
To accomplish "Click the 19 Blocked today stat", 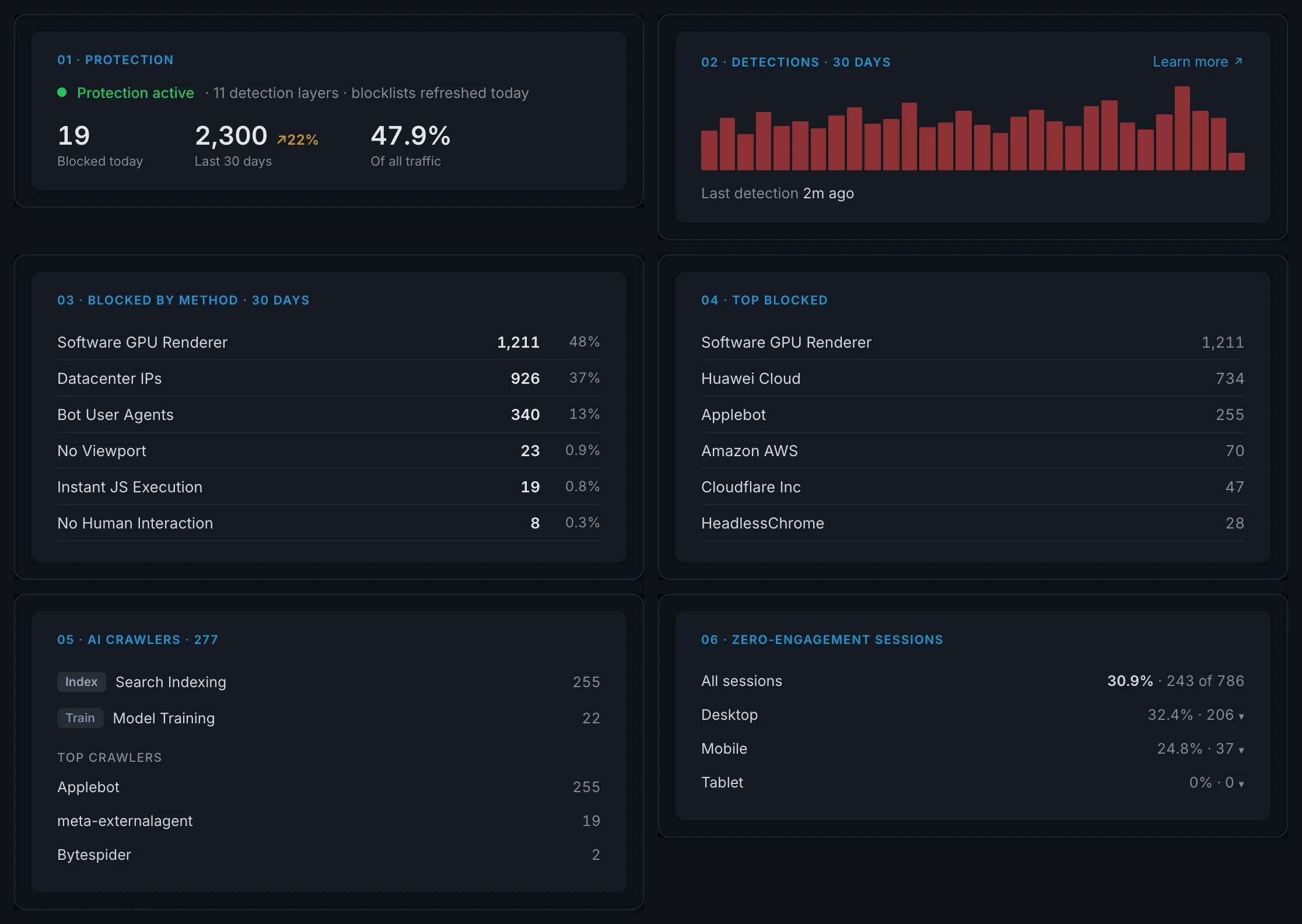I will pyautogui.click(x=100, y=146).
